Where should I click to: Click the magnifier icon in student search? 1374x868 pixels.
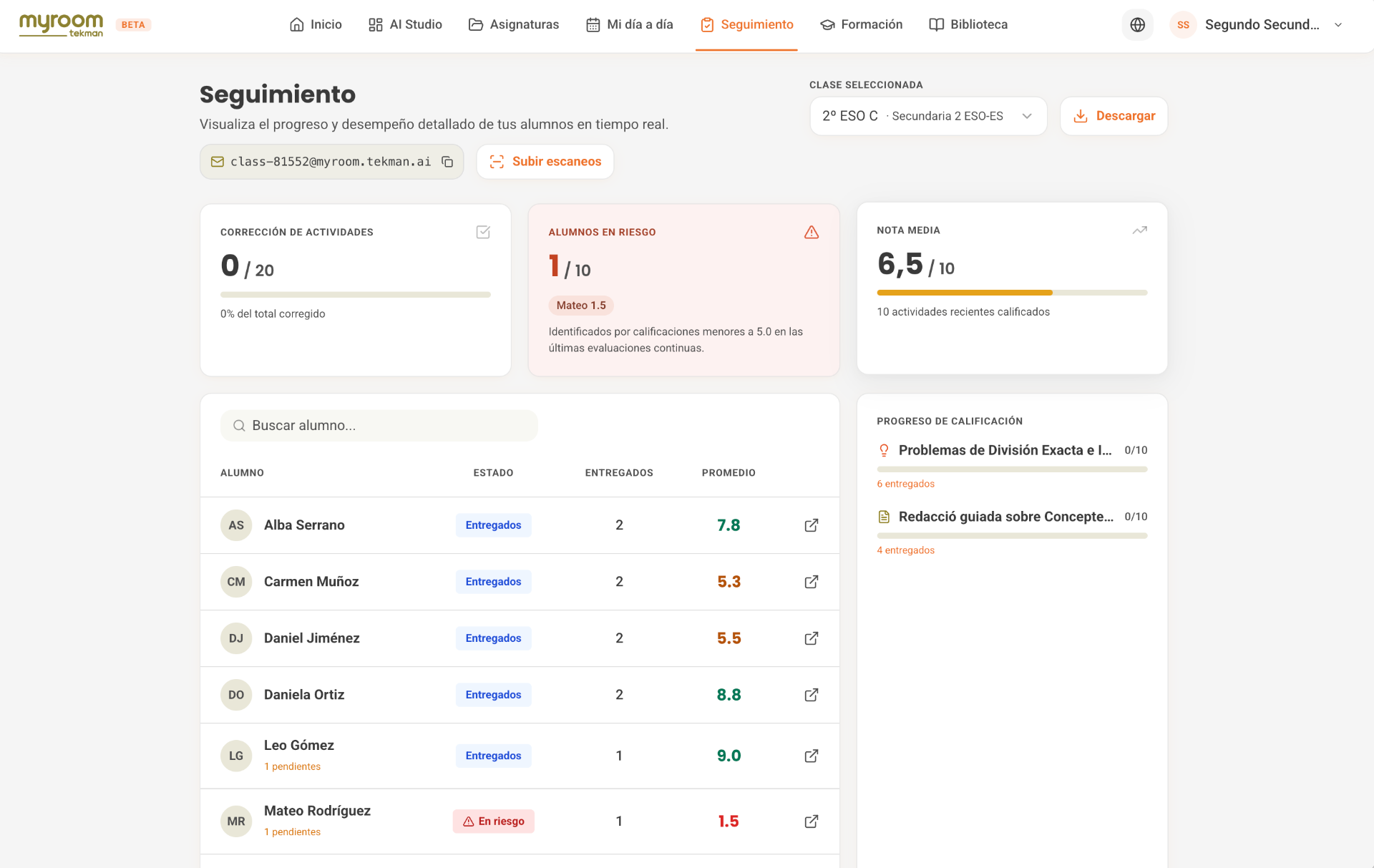(239, 426)
